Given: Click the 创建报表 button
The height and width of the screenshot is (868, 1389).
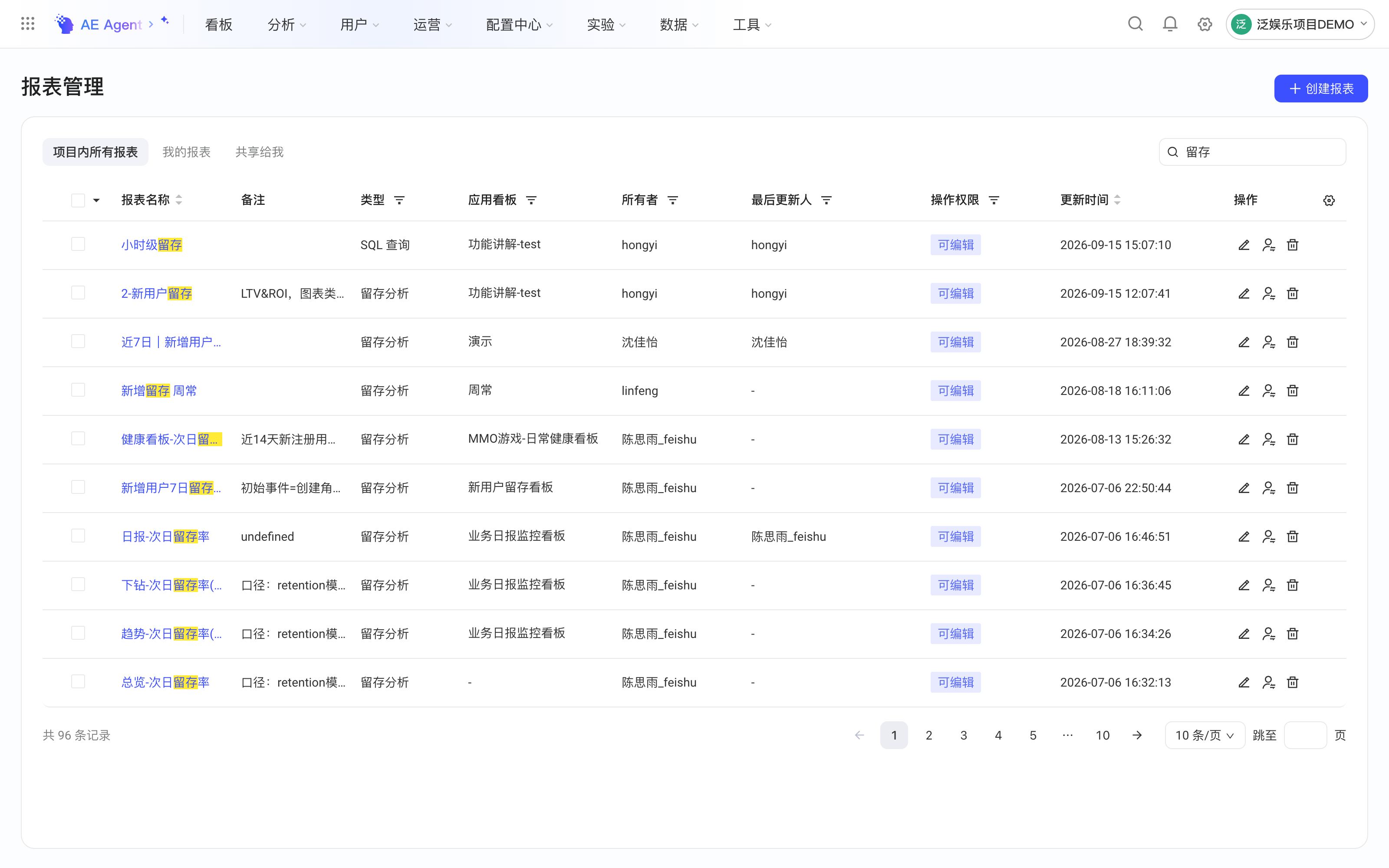Looking at the screenshot, I should coord(1321,89).
